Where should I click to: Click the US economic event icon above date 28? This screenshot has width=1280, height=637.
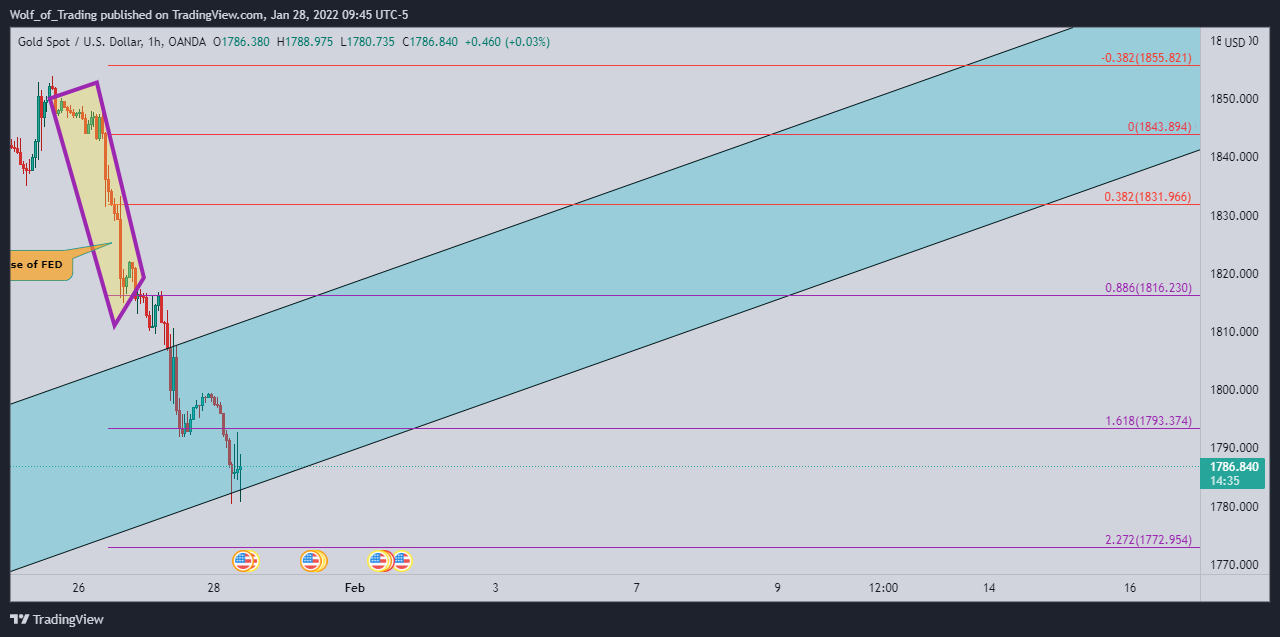[x=245, y=561]
